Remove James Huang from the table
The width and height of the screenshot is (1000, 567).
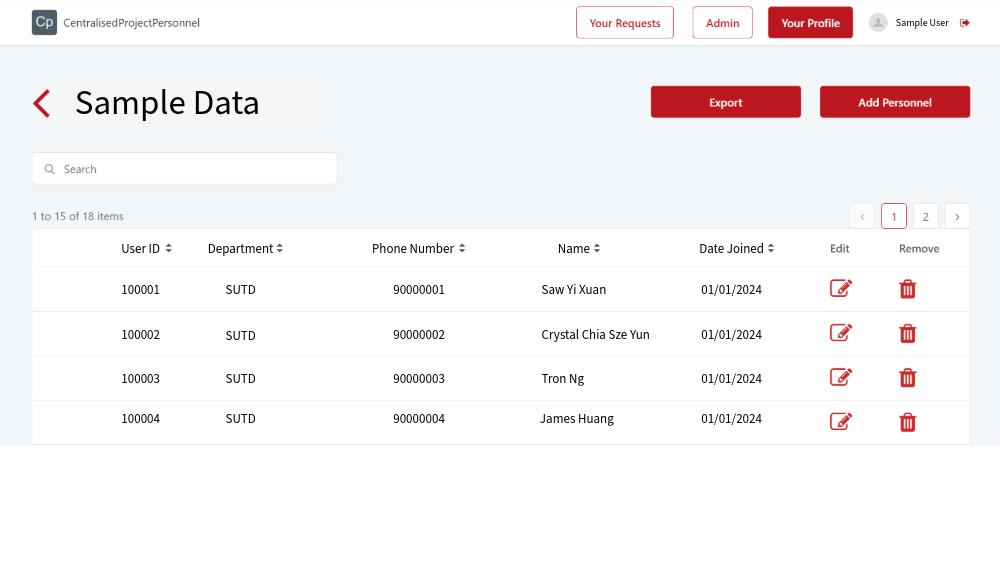(x=907, y=422)
